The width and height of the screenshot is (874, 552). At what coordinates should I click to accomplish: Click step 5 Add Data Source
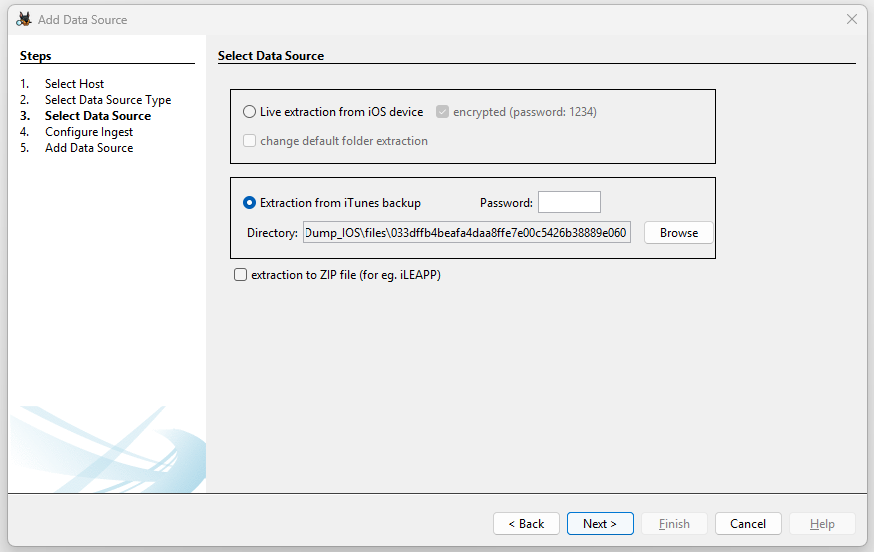point(89,148)
